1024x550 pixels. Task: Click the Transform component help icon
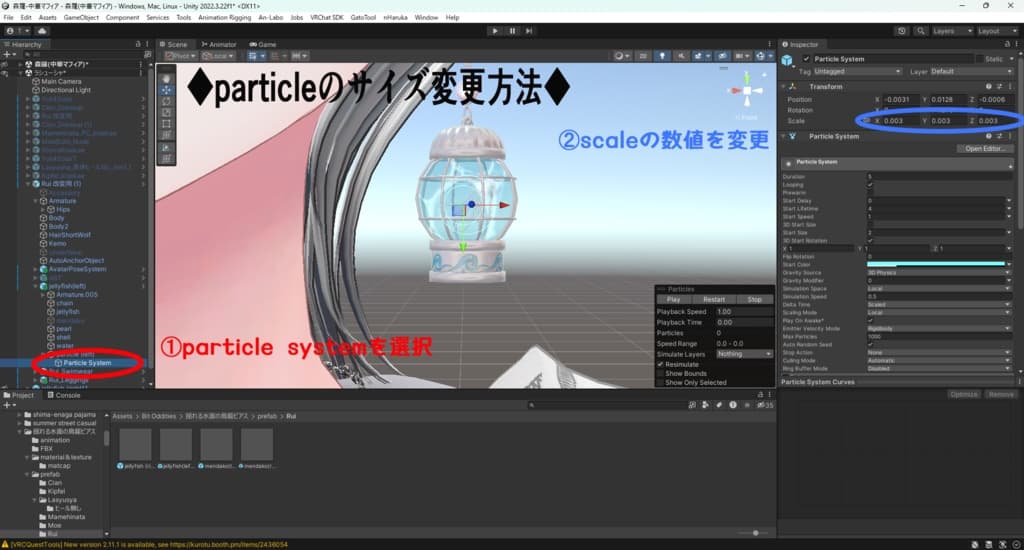(x=989, y=86)
